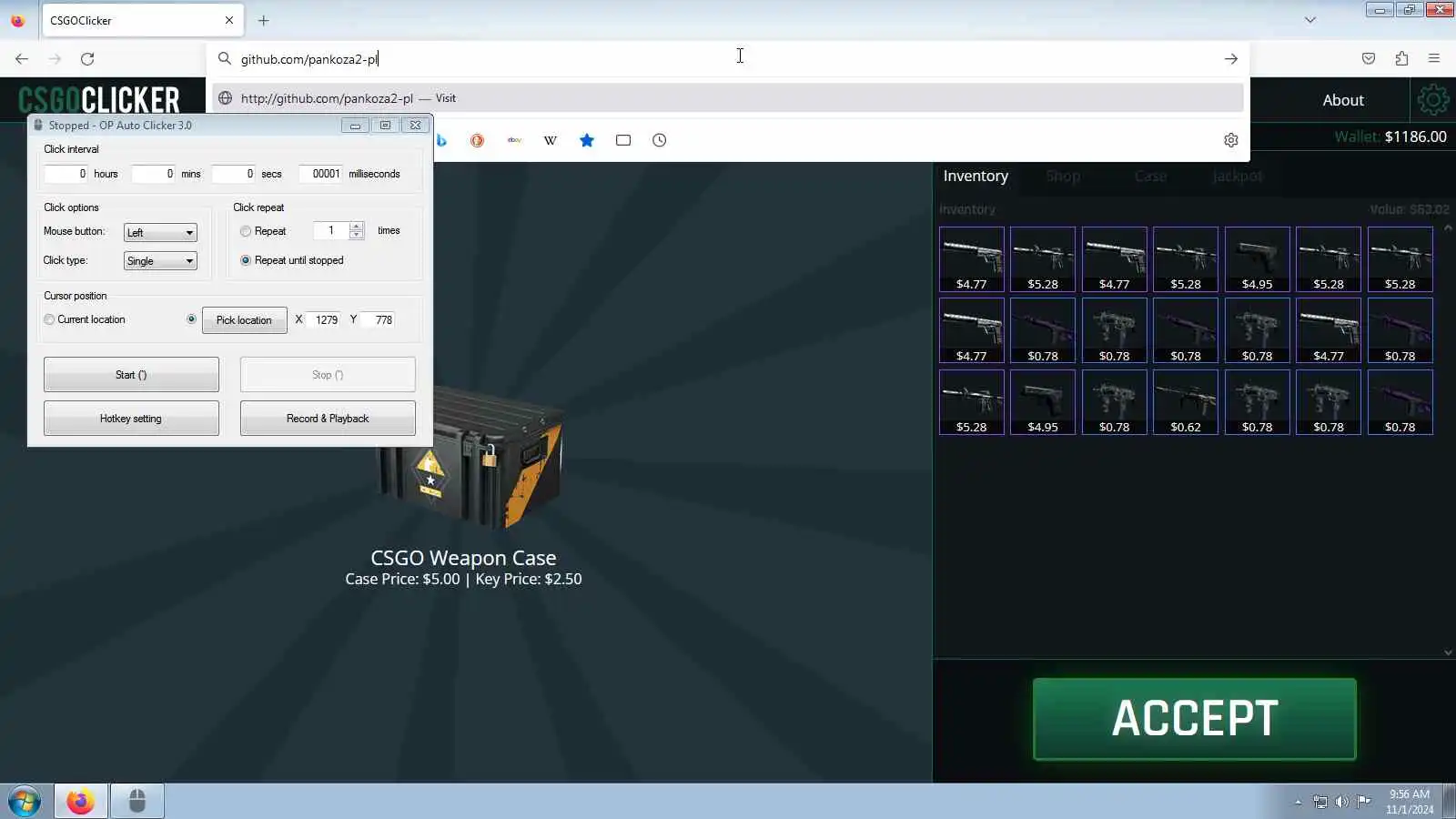Select the $0.62 inventory item

1186,402
